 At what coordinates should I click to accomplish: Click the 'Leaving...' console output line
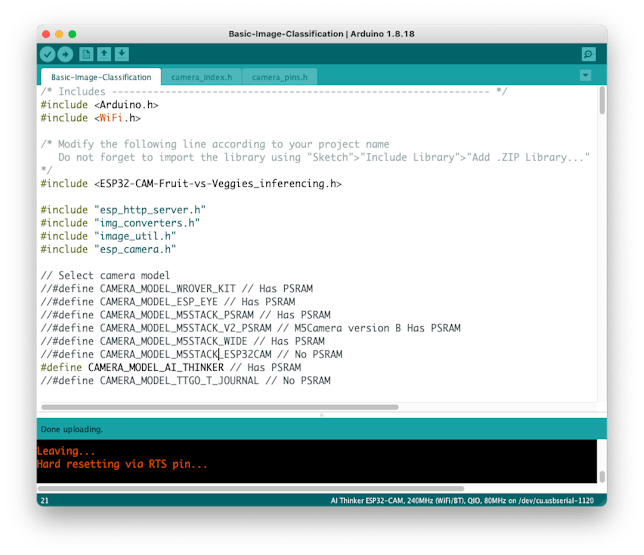(x=66, y=451)
